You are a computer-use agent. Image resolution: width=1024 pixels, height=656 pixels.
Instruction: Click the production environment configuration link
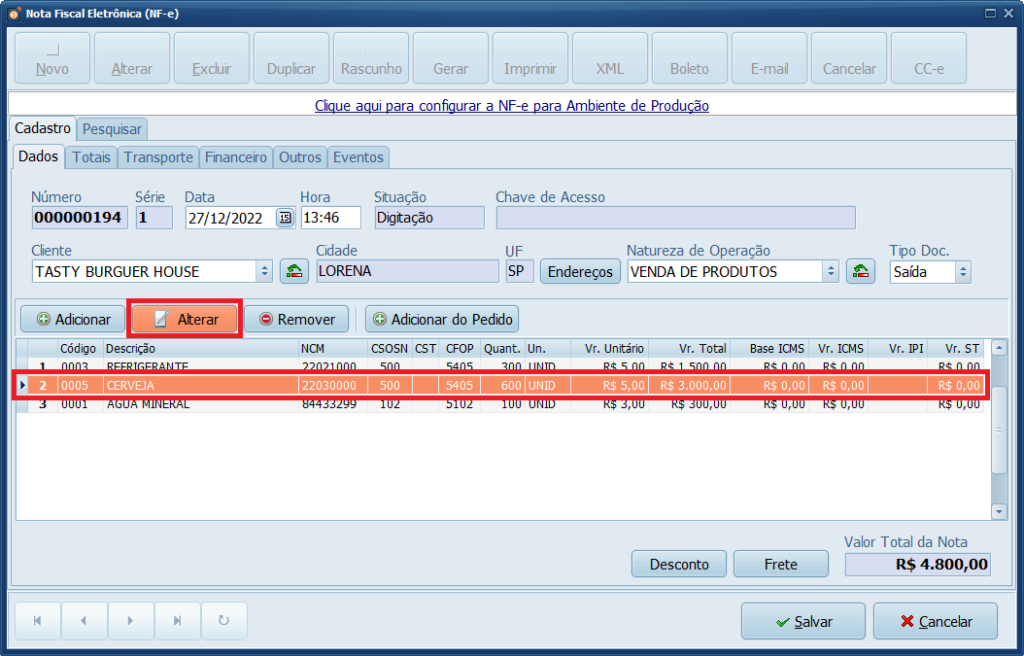point(511,105)
